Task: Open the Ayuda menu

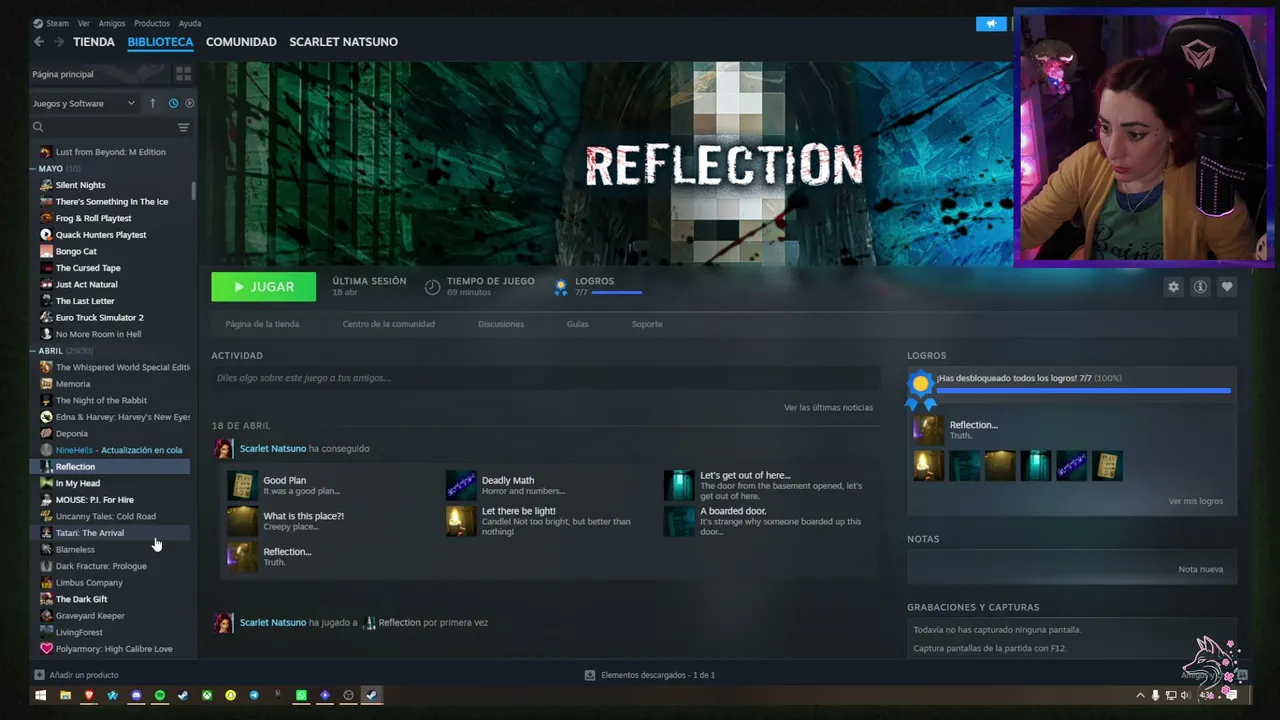Action: tap(190, 23)
